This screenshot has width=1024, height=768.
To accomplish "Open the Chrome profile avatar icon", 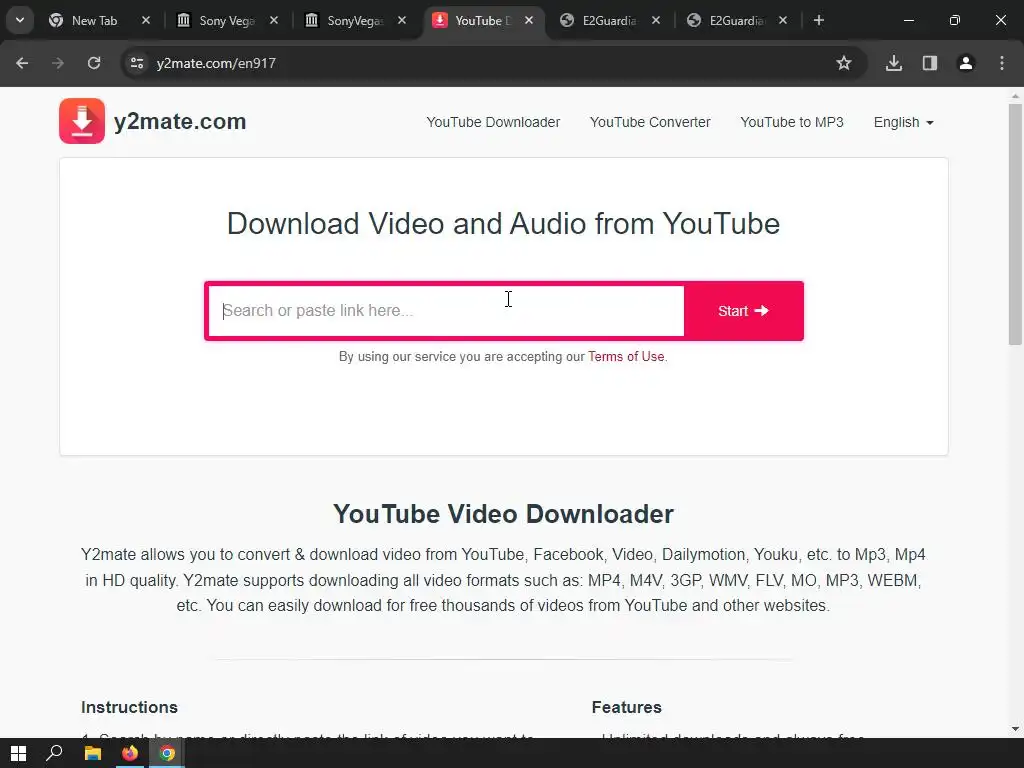I will coord(966,63).
